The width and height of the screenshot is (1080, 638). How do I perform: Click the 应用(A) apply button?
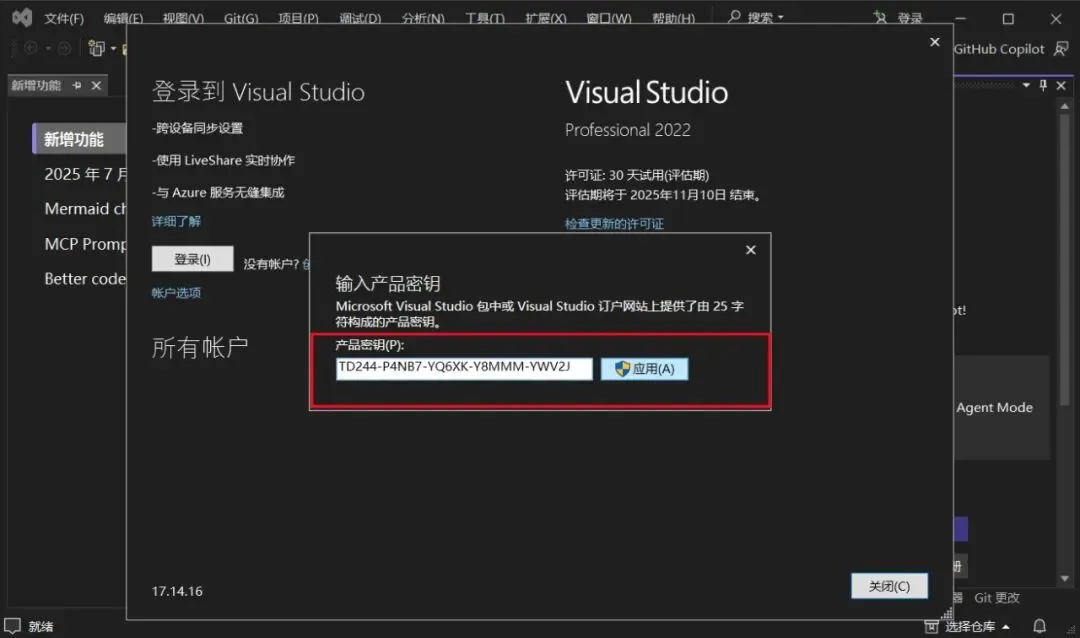pyautogui.click(x=644, y=369)
